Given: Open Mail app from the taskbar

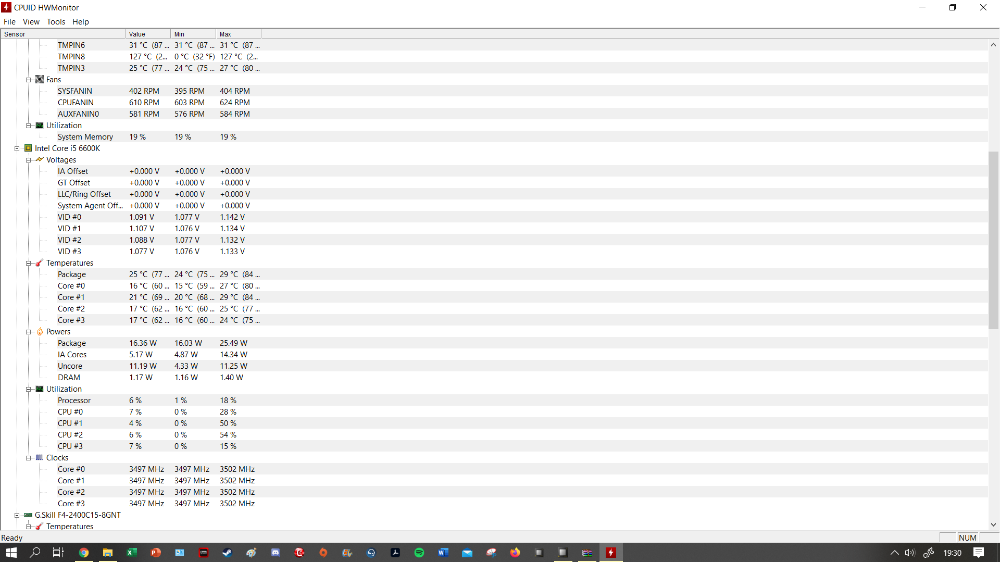Looking at the screenshot, I should coord(467,552).
